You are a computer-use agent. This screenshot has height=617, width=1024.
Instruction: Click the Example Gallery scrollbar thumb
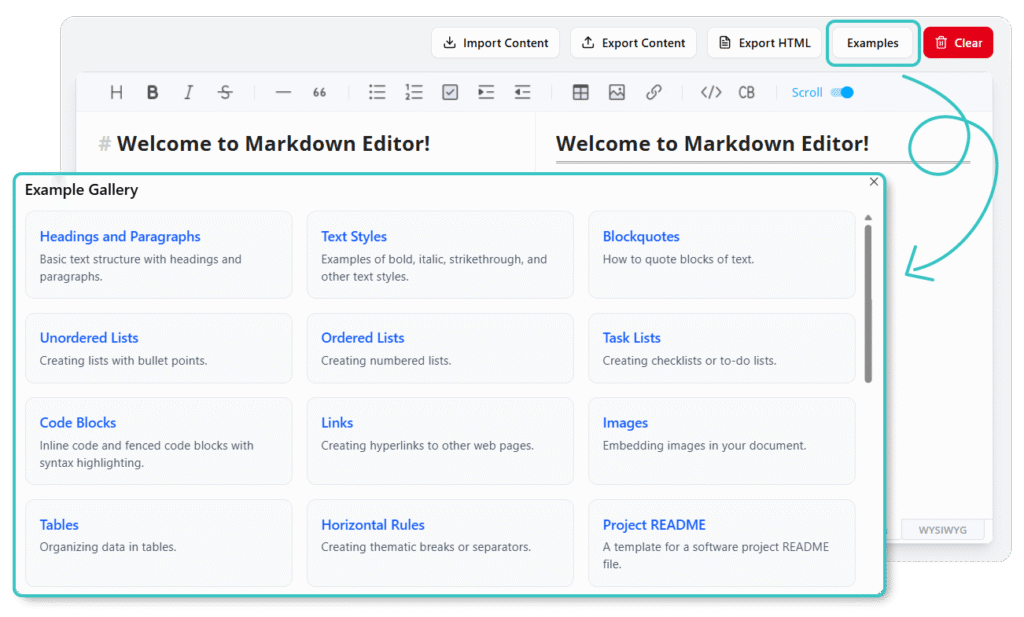(868, 302)
